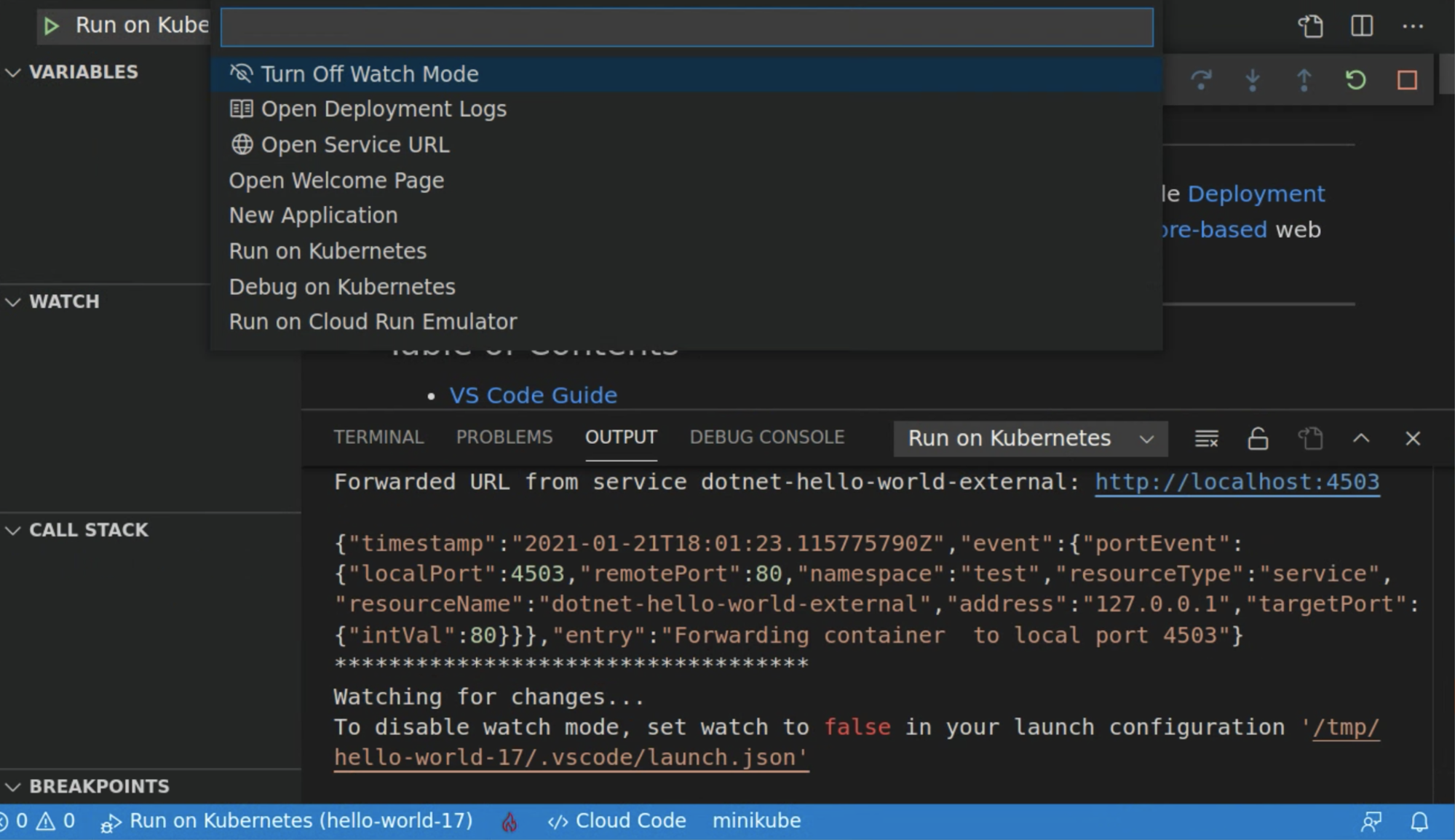The height and width of the screenshot is (840, 1455).
Task: Select Open Welcome Page entry
Action: pyautogui.click(x=686, y=181)
